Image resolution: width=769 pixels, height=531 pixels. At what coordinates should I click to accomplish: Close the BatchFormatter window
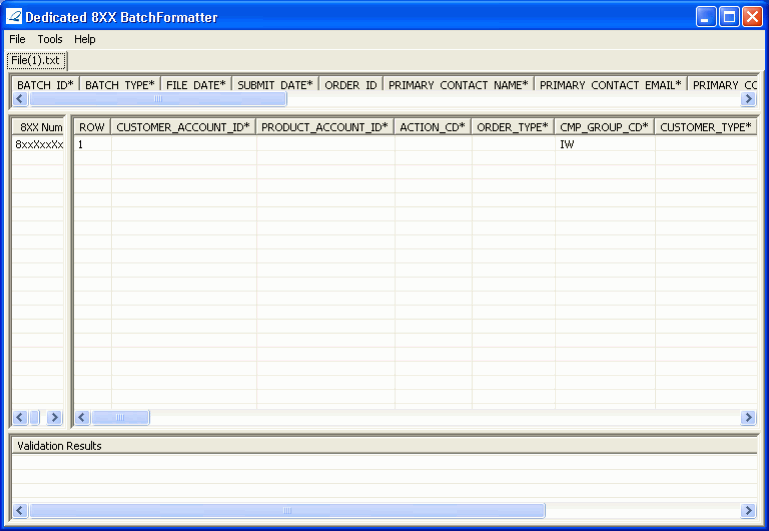pos(752,17)
